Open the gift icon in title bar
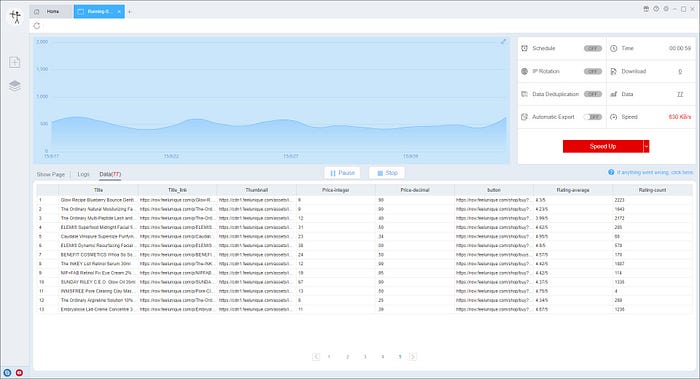 646,9
